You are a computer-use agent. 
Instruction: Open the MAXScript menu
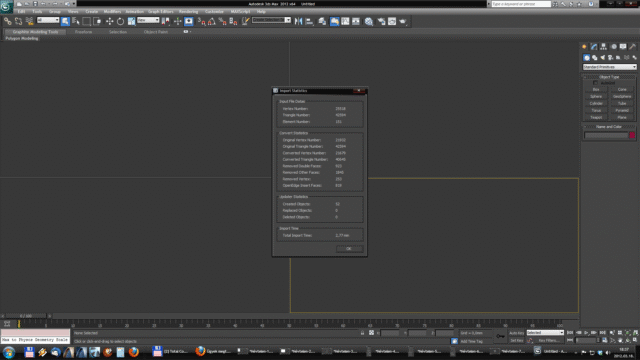240,11
